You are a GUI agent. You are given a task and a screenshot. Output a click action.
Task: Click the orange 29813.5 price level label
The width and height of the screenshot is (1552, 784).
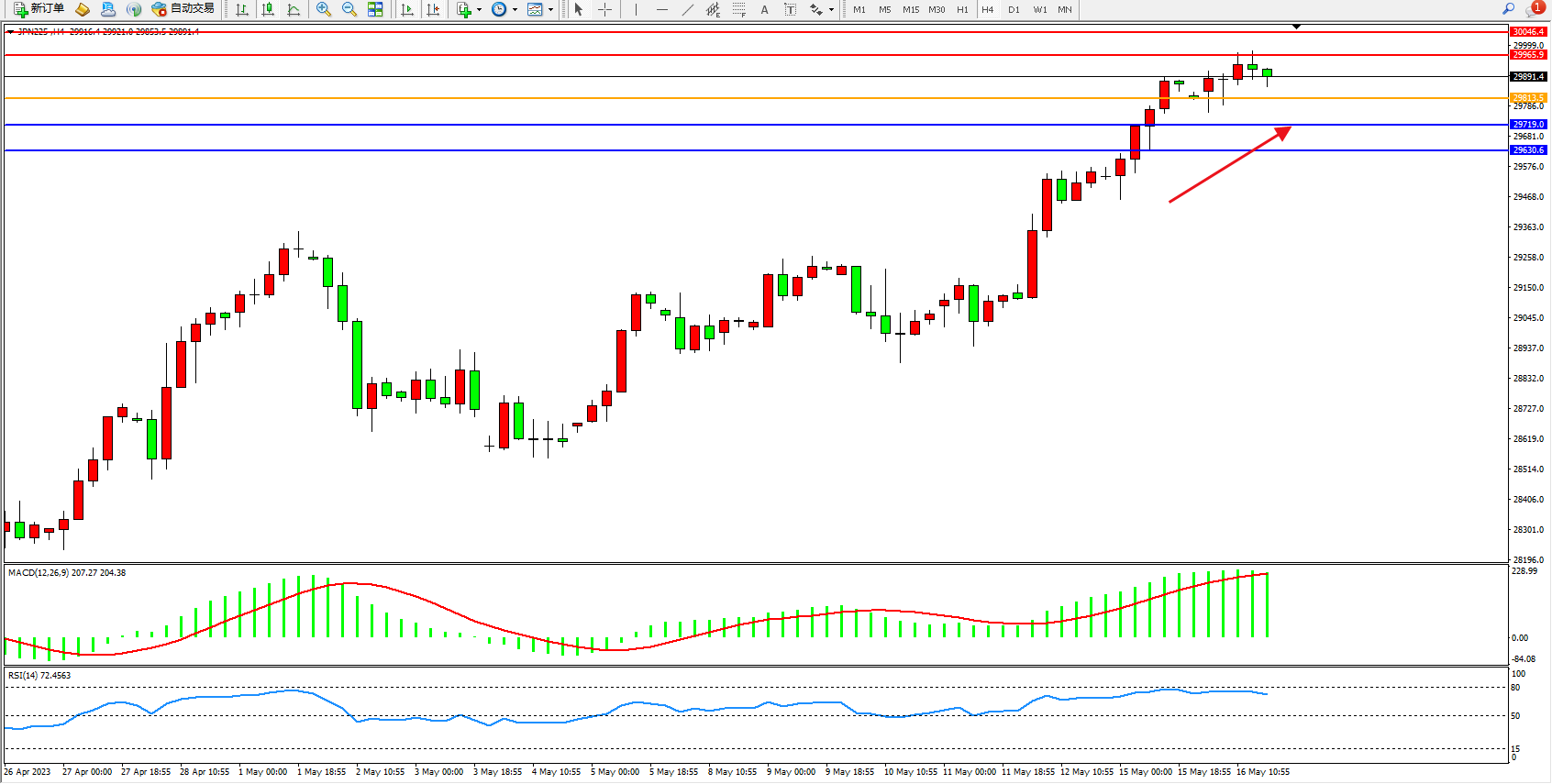(x=1528, y=97)
